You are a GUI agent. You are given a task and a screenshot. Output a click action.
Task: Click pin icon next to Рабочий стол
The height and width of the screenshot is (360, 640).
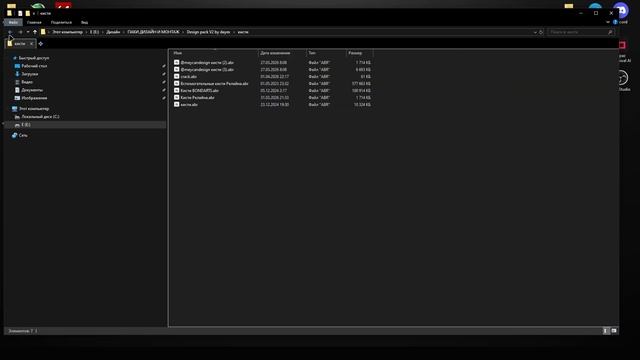pos(164,66)
